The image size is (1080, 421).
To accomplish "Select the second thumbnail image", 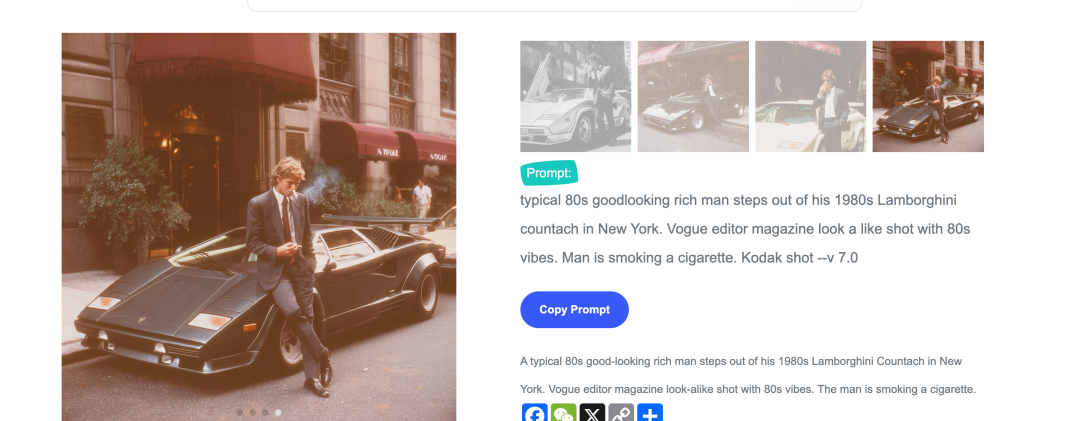I will click(x=693, y=96).
